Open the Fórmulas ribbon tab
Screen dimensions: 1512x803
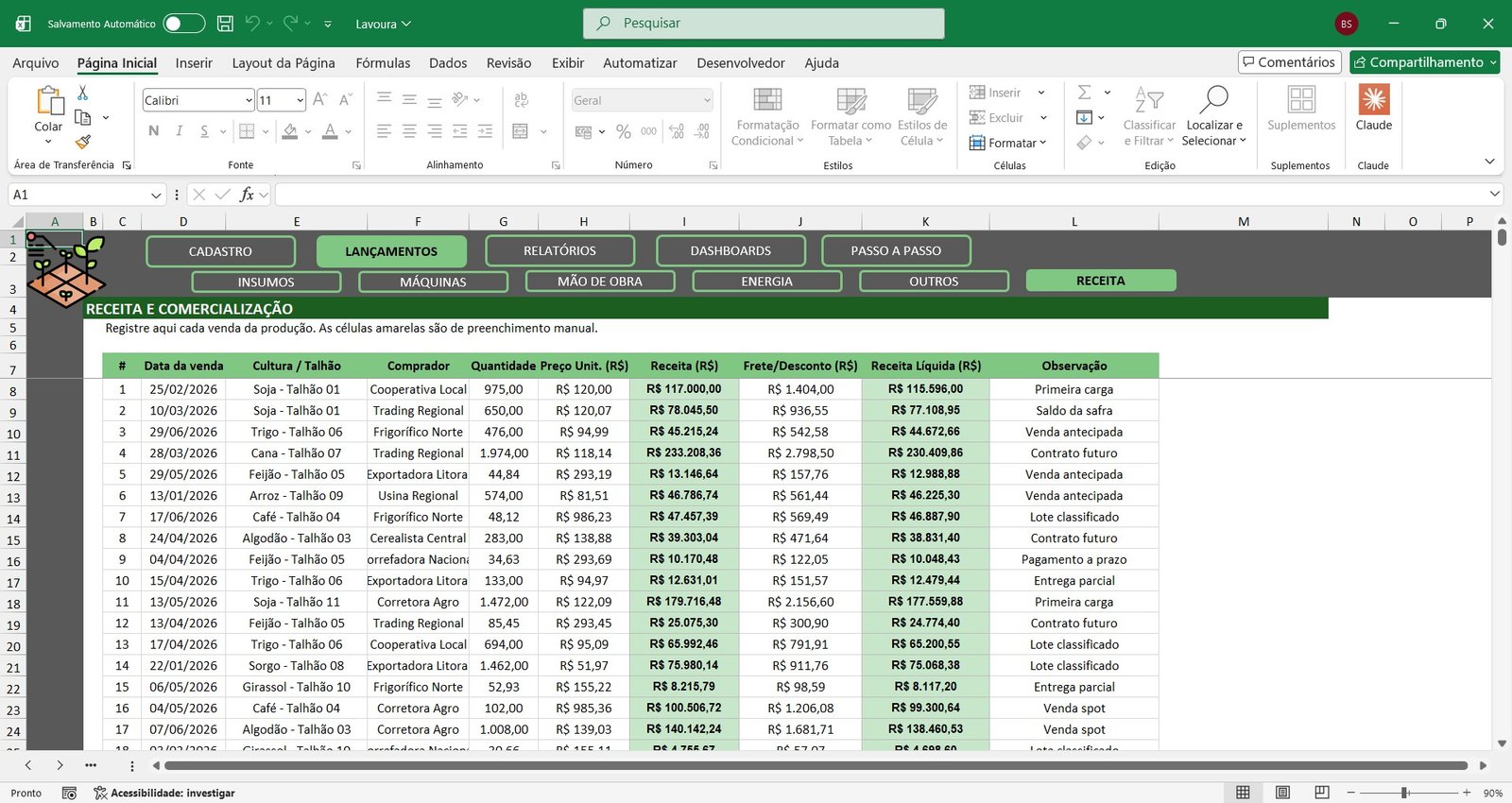pyautogui.click(x=383, y=63)
